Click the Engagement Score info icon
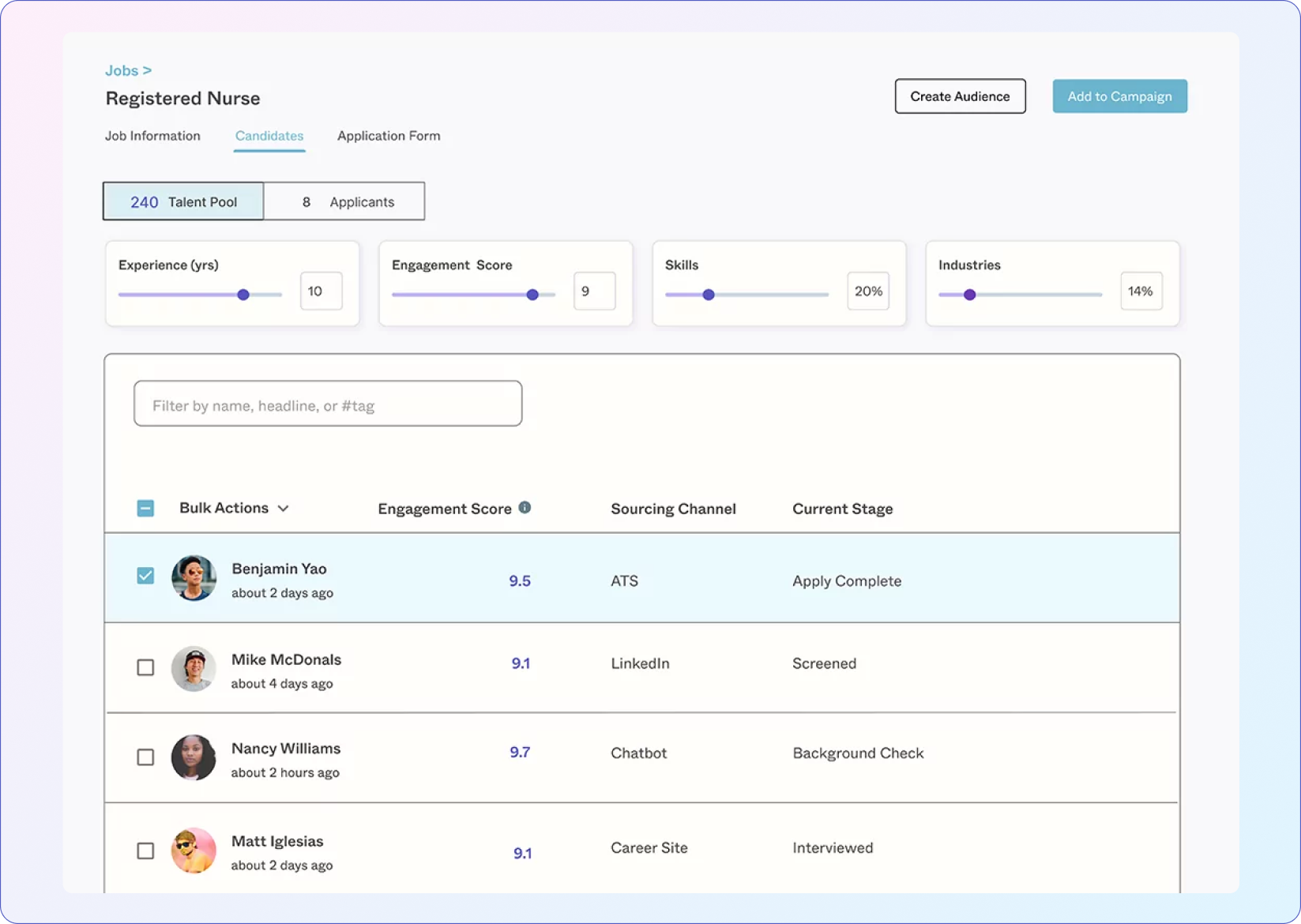 click(x=525, y=508)
